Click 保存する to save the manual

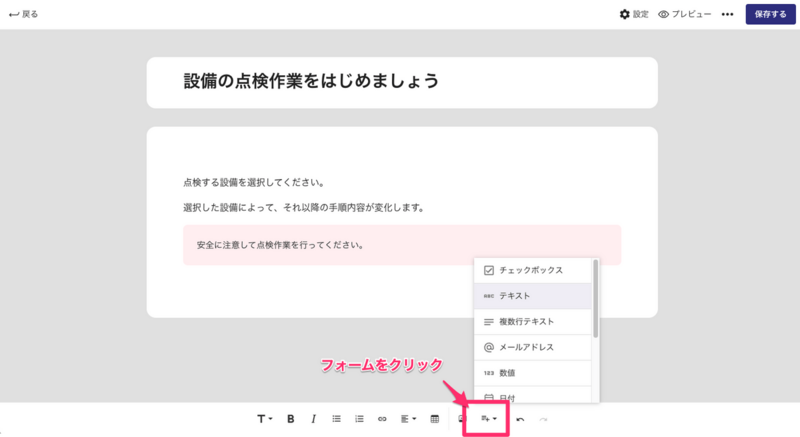[x=770, y=14]
